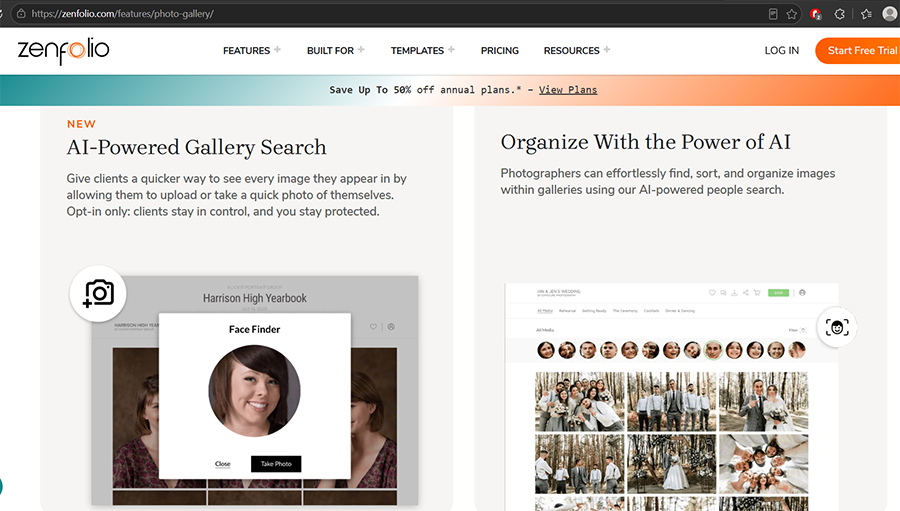Click the Zenfolio logo

63,51
